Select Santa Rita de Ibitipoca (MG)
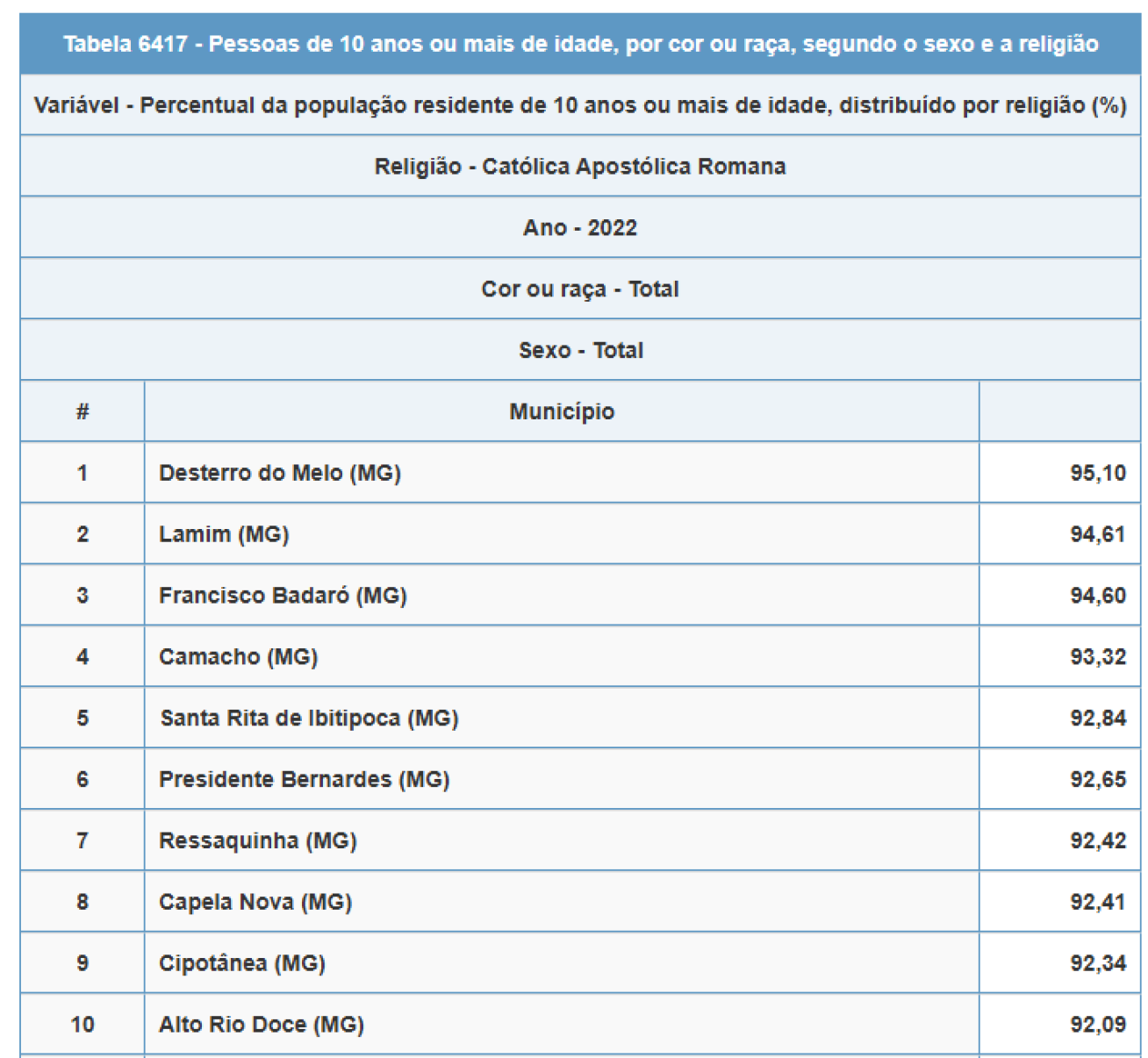Viewport: 1148px width, 1058px height. (309, 718)
